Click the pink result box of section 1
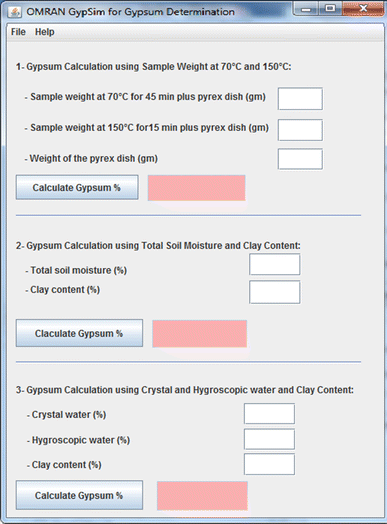The width and height of the screenshot is (387, 524). click(197, 188)
